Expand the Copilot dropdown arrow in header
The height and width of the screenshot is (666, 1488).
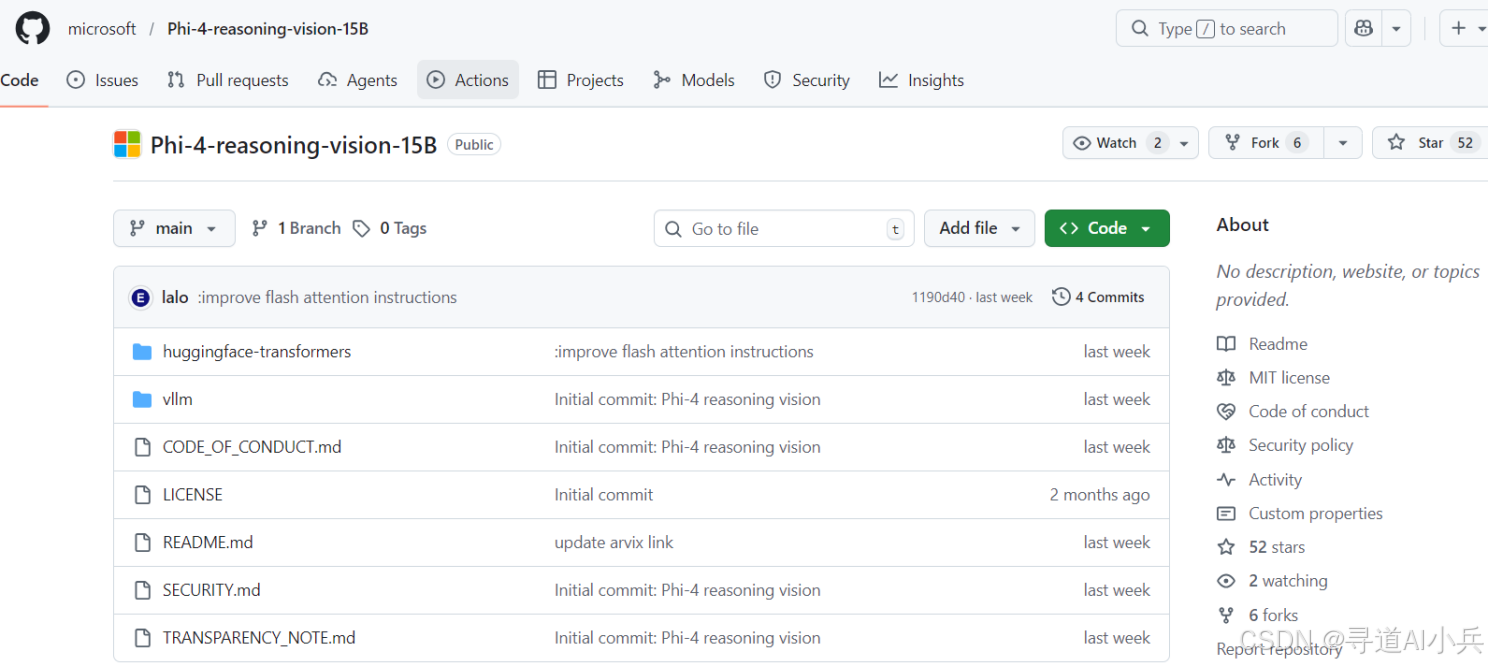pos(1396,29)
